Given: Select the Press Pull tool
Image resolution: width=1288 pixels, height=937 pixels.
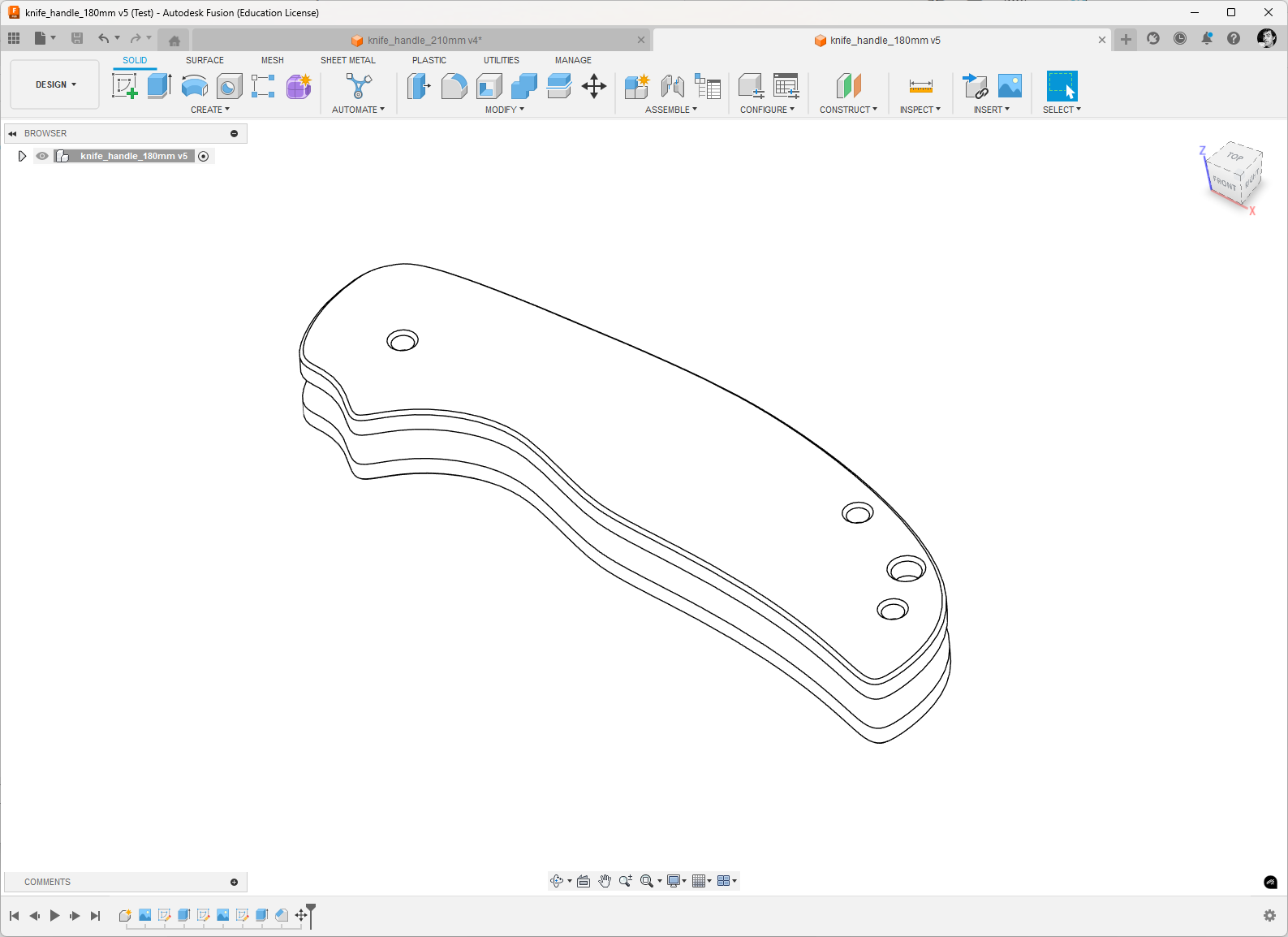Looking at the screenshot, I should tap(419, 86).
